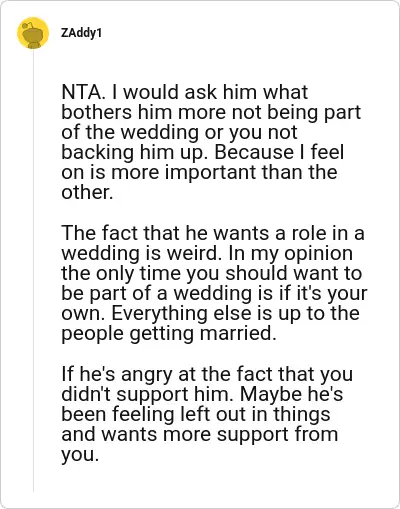Click the single word 'other.' ending paragraph one
Viewport: 400px width, 509px height.
pos(87,192)
